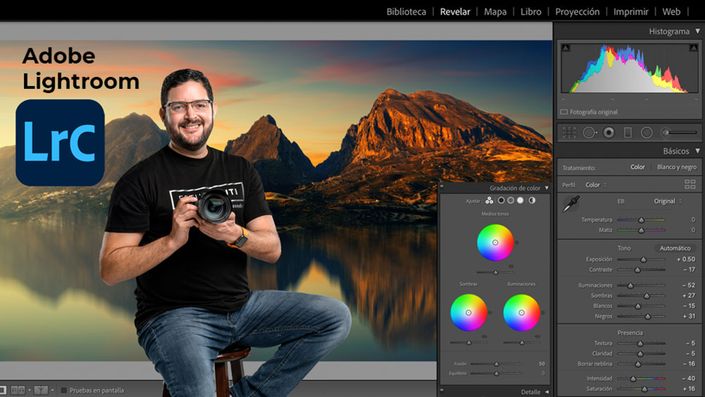Expand the Detalle panel
The width and height of the screenshot is (705, 397).
tap(547, 392)
